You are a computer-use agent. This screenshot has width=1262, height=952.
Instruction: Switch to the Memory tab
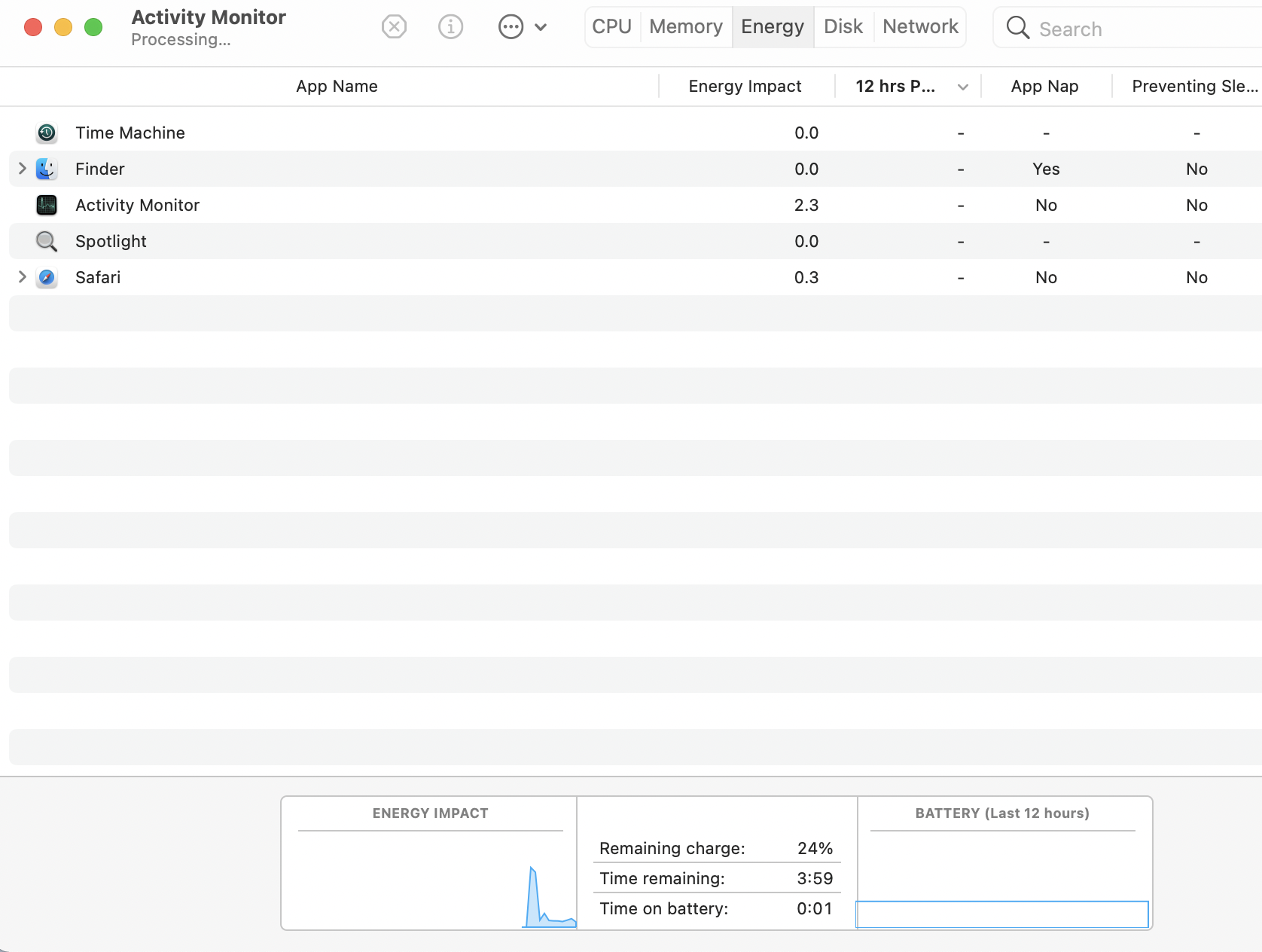(686, 27)
